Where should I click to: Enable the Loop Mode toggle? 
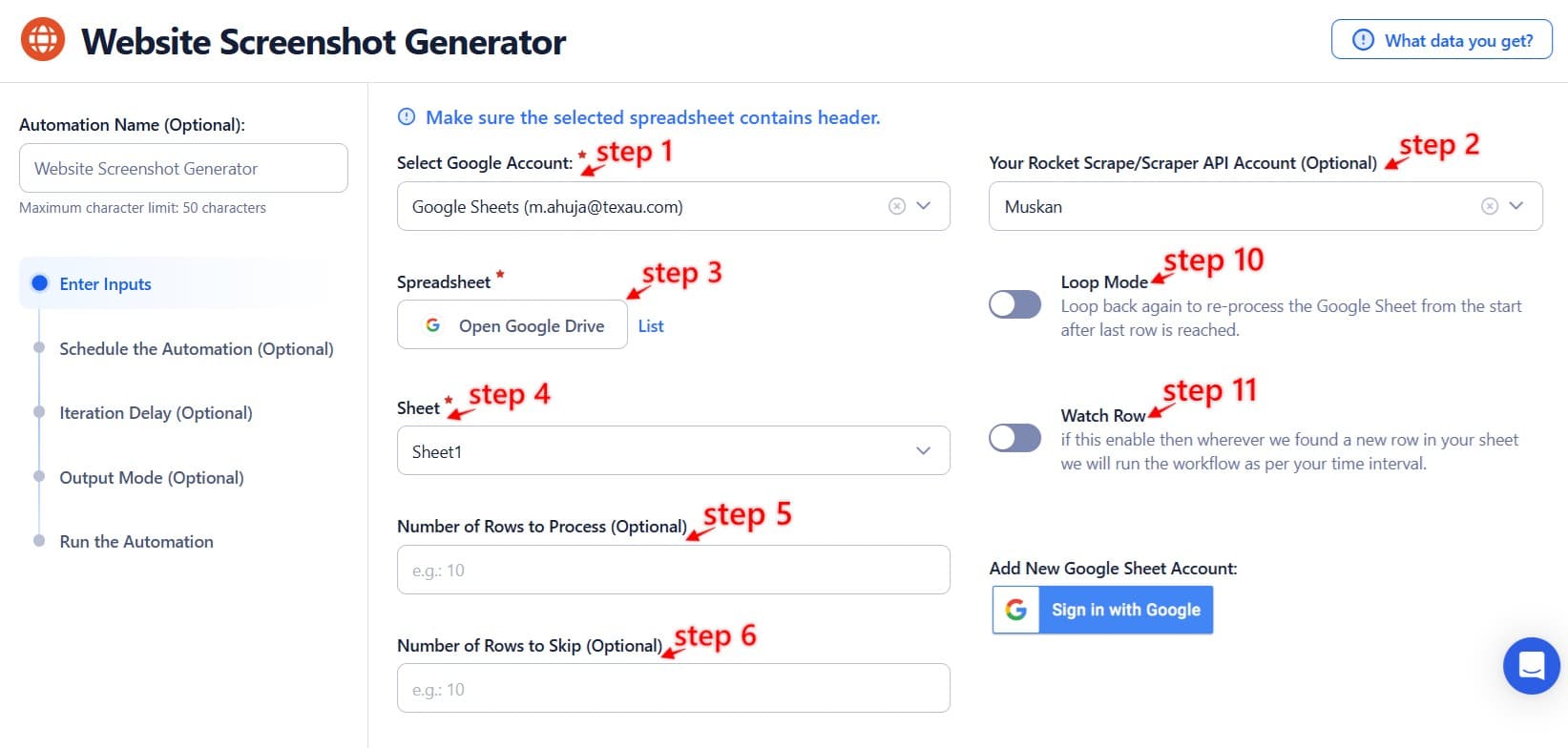tap(1014, 304)
